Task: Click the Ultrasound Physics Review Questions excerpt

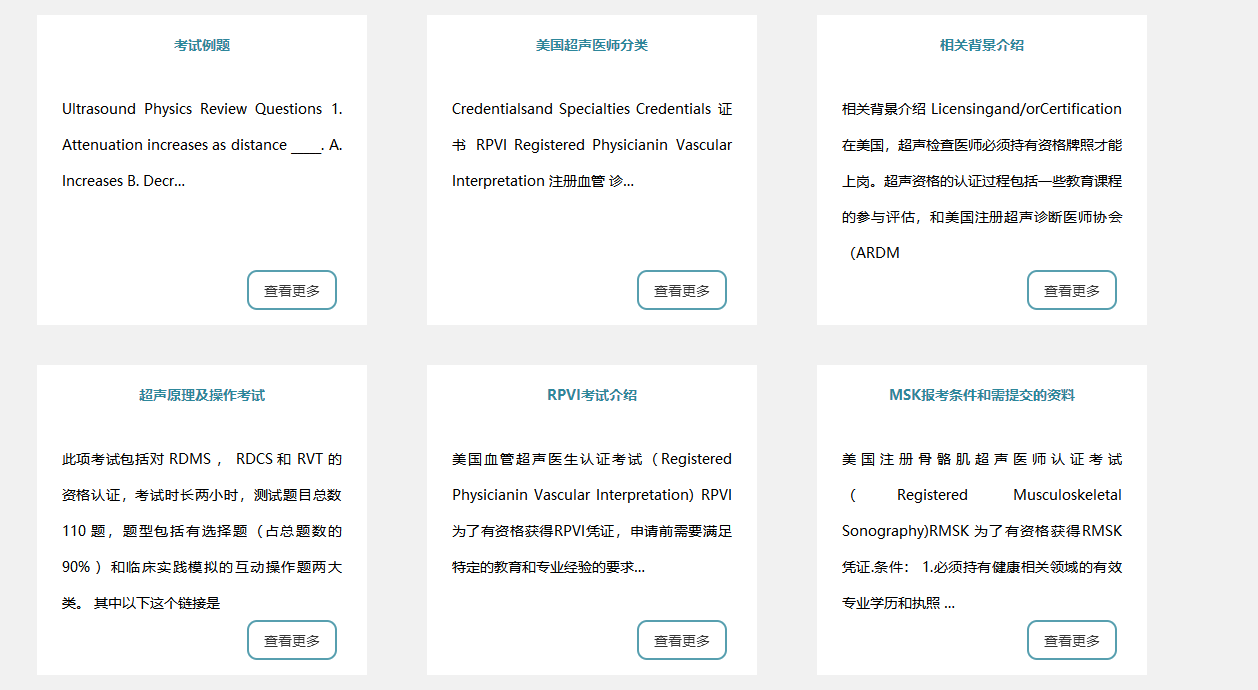Action: tap(202, 145)
